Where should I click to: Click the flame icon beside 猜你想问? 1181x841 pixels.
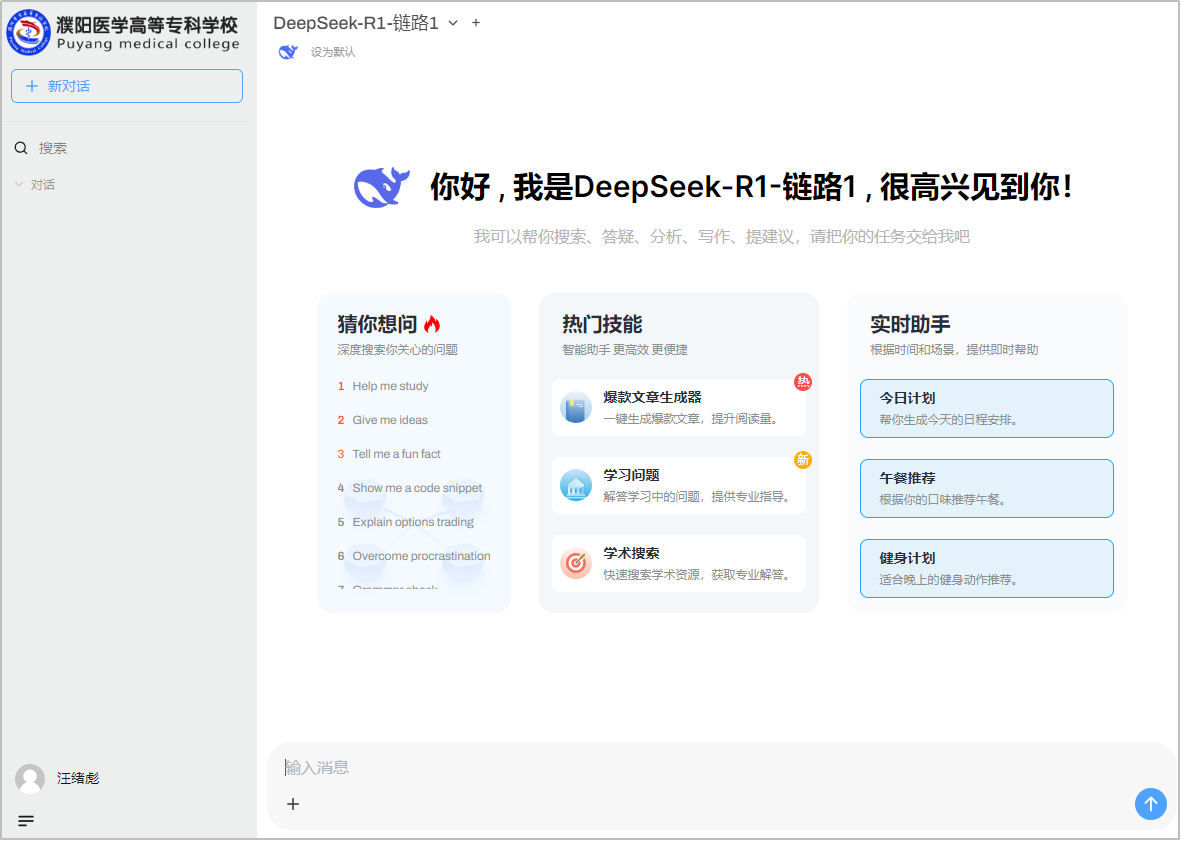pos(432,325)
